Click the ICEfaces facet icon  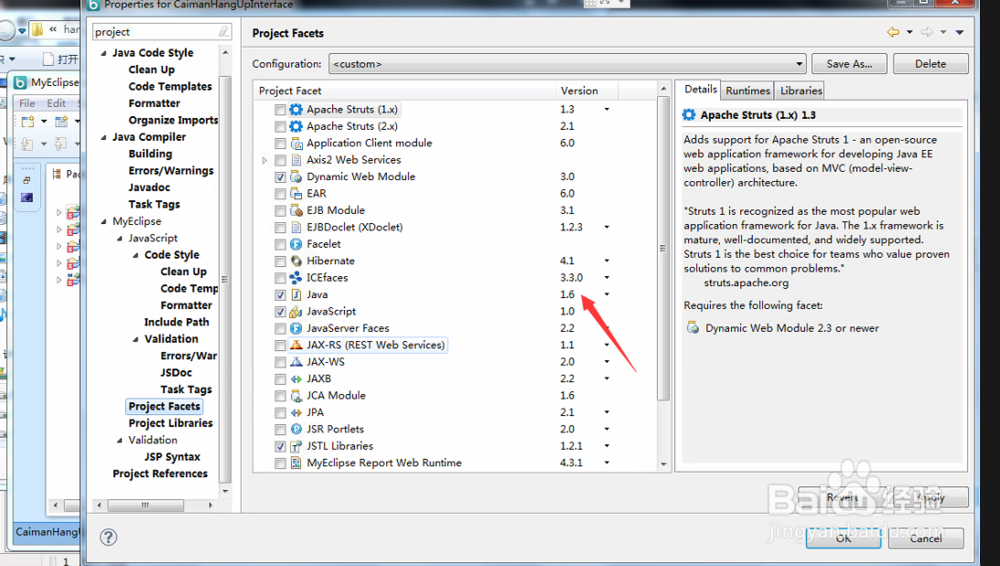pyautogui.click(x=296, y=278)
